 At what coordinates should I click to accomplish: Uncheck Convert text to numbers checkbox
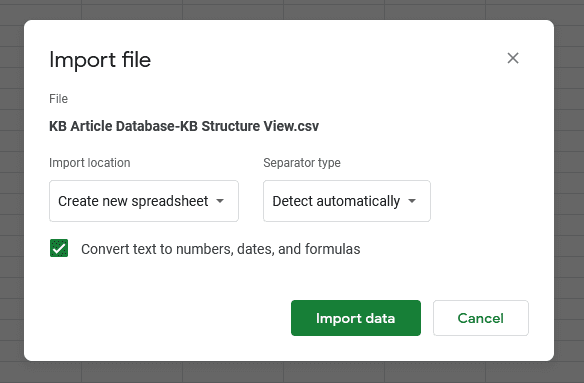coord(59,248)
